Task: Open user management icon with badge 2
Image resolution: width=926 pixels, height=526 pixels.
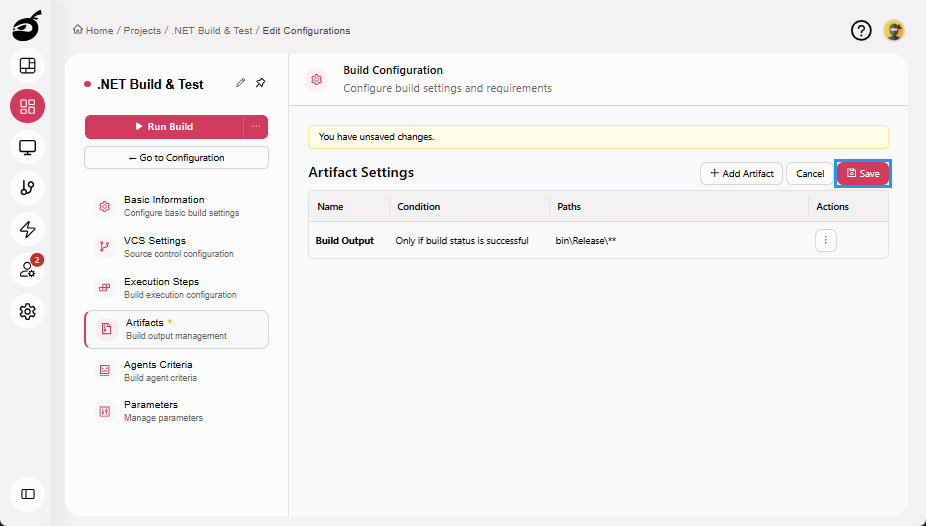Action: click(27, 270)
